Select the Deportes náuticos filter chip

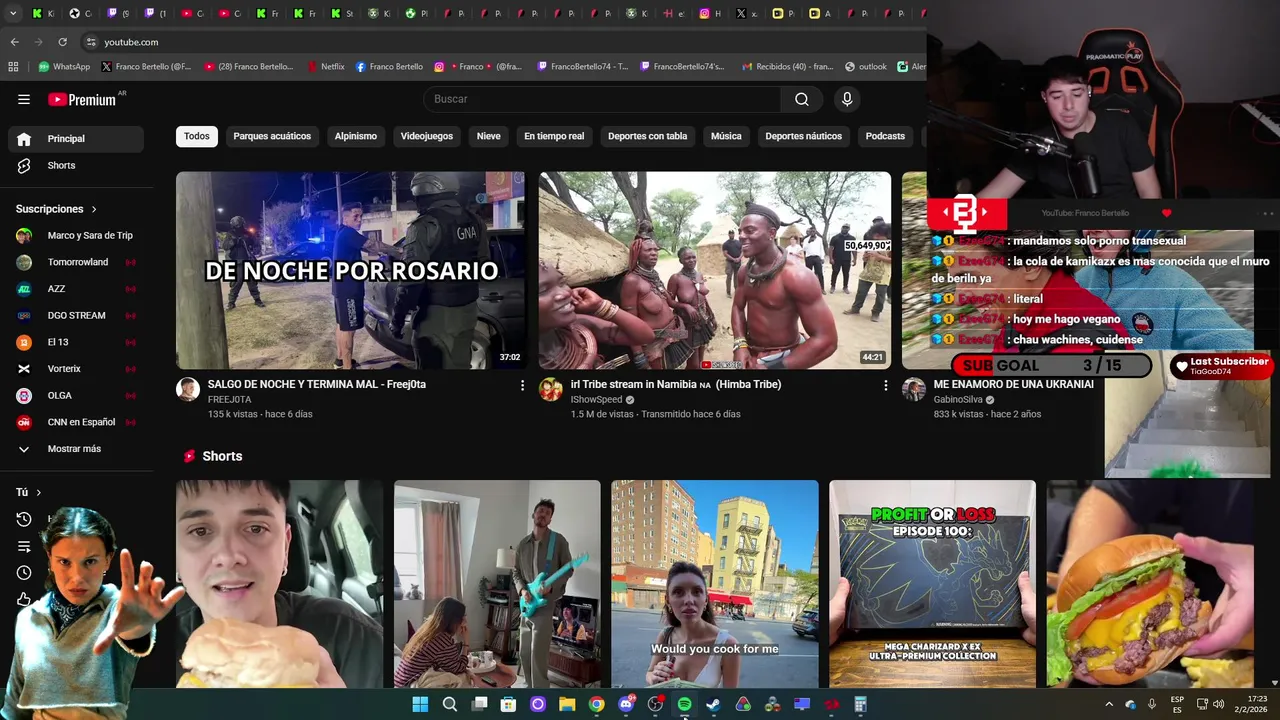tap(804, 136)
